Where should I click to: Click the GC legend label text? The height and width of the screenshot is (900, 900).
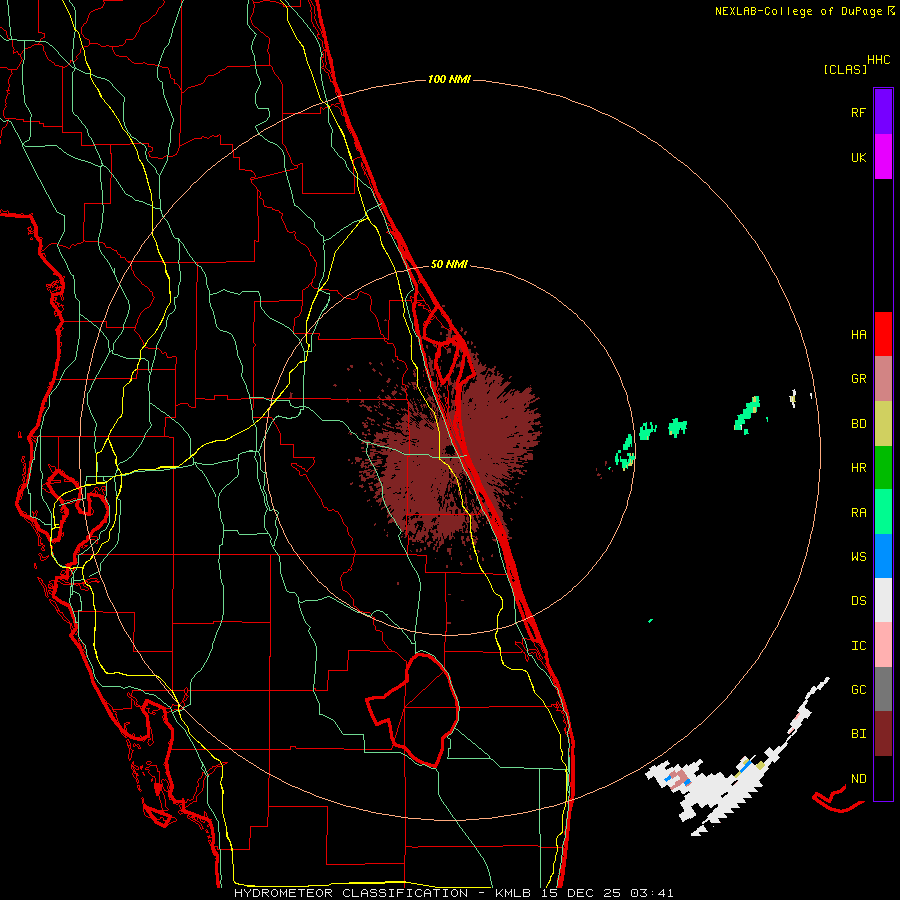click(859, 690)
